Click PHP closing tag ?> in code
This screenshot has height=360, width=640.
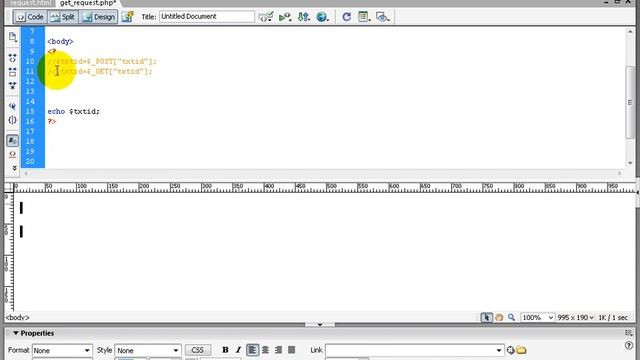point(52,121)
